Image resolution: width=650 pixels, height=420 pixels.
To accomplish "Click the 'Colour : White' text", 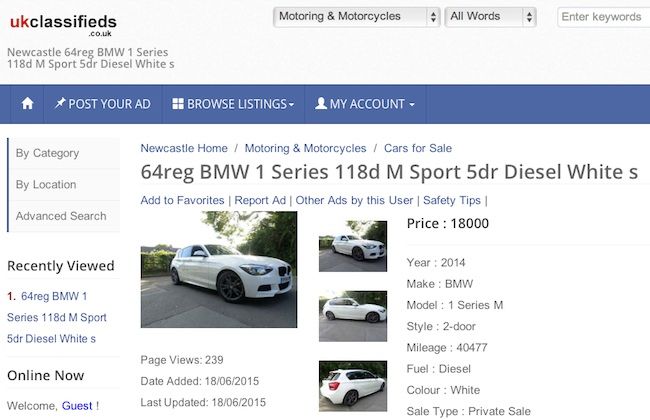I will click(x=443, y=390).
